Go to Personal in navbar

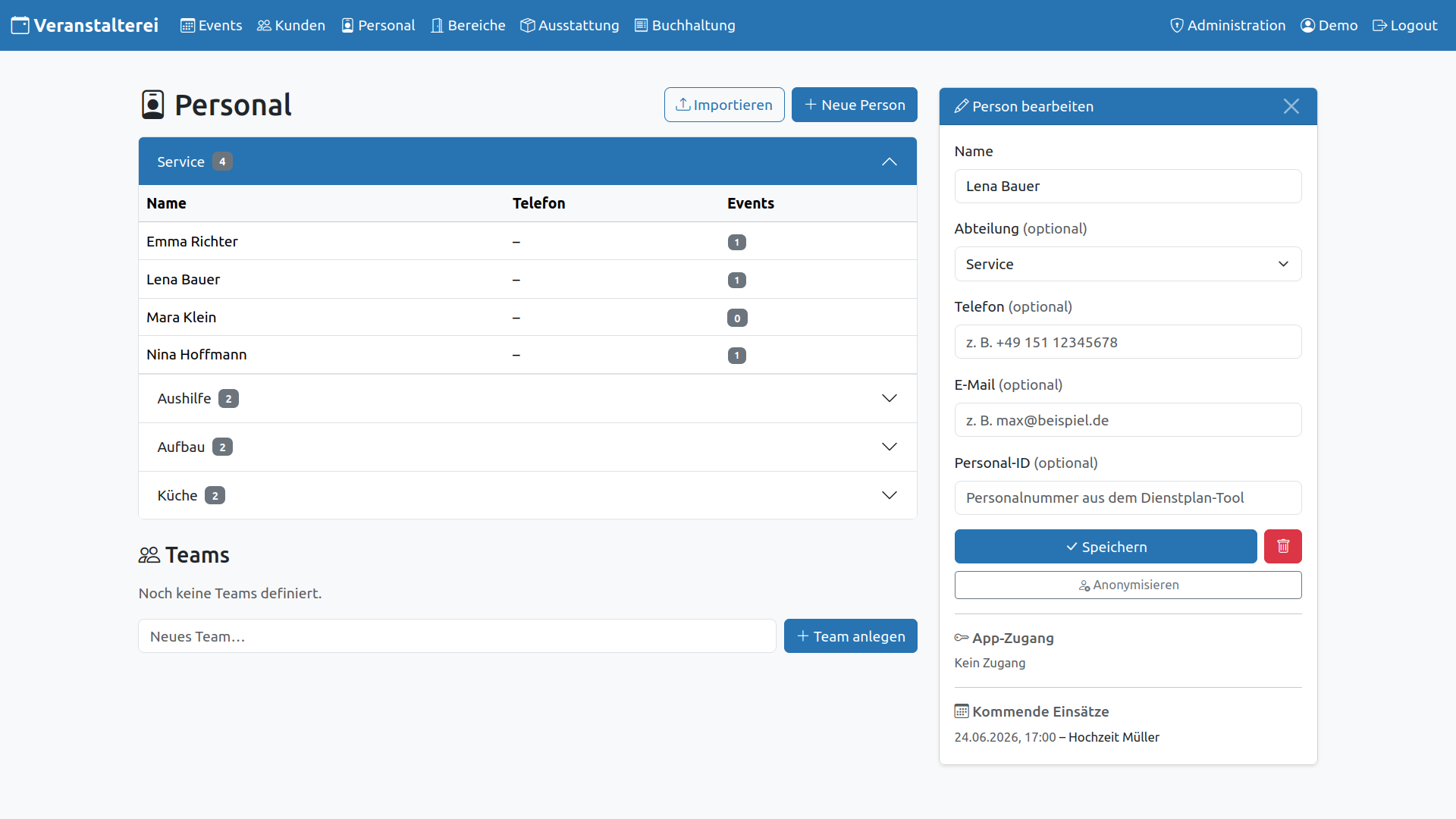click(x=378, y=25)
